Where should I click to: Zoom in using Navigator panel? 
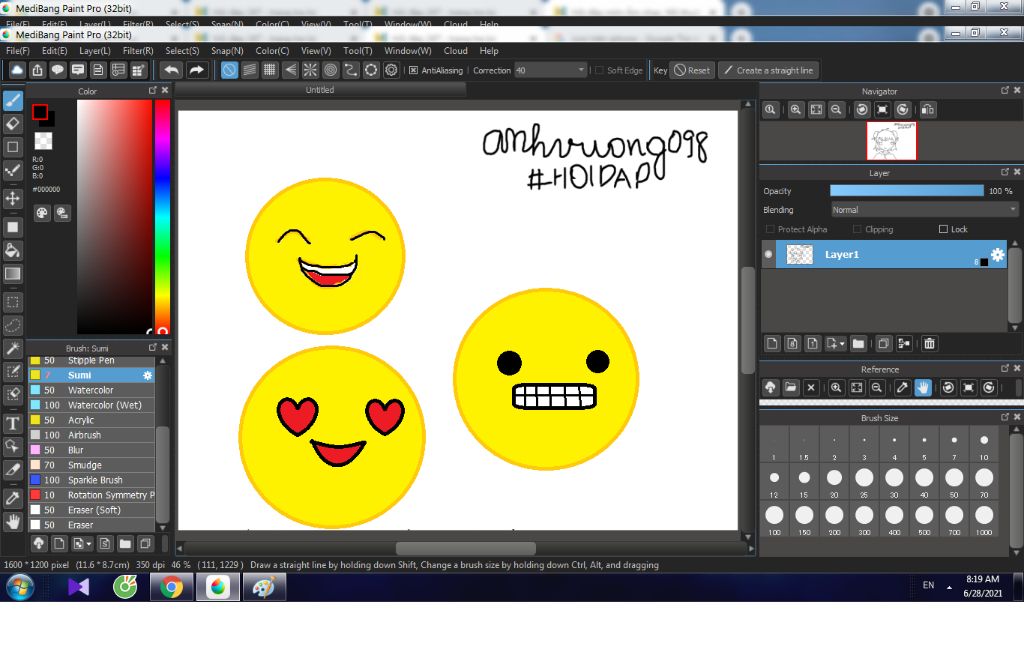[x=795, y=110]
